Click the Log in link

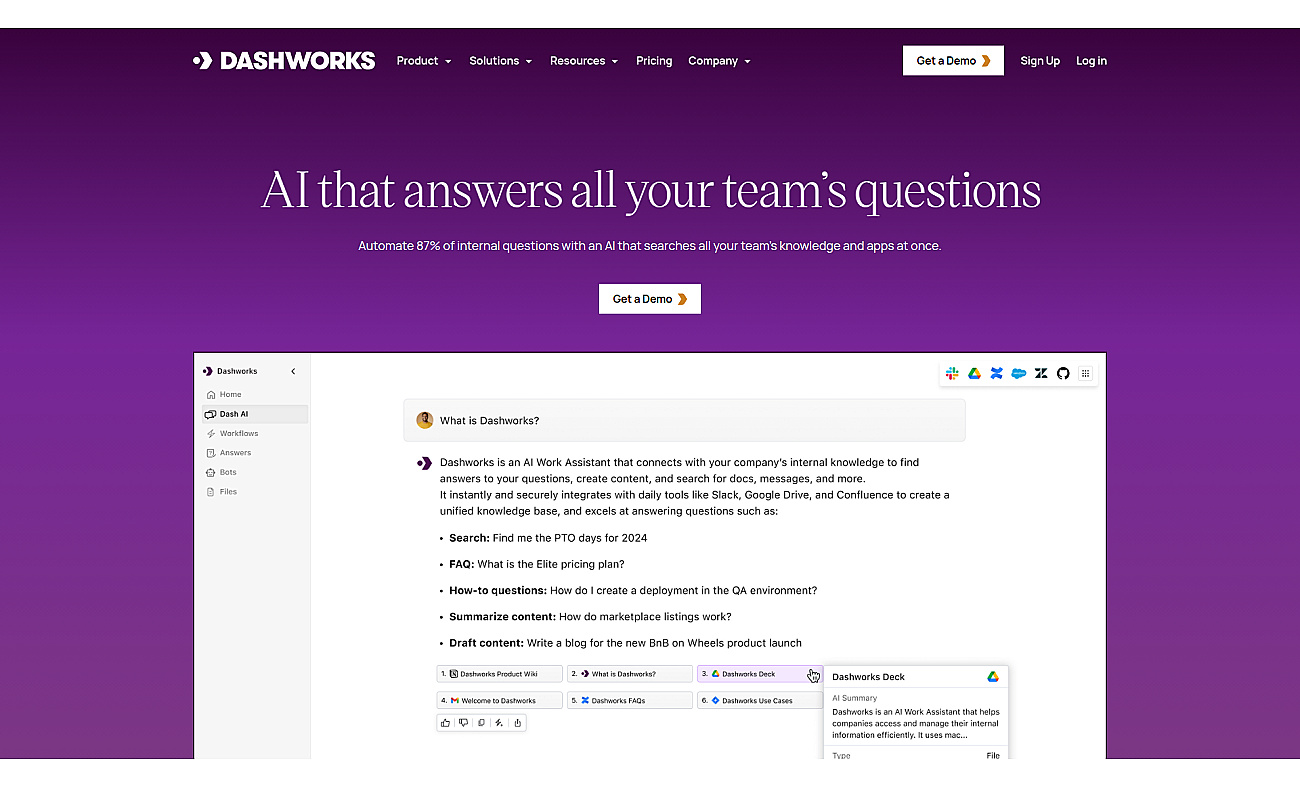[1091, 61]
